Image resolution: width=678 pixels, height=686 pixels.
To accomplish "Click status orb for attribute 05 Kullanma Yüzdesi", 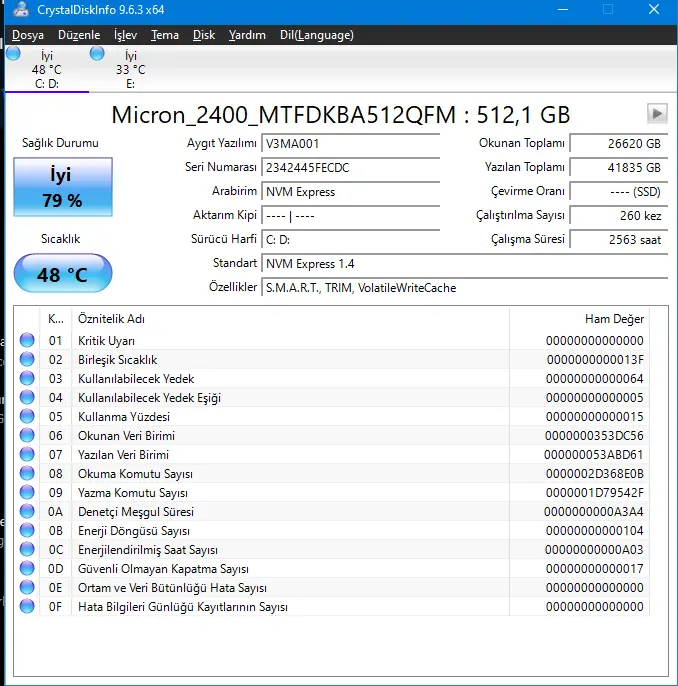I will pyautogui.click(x=27, y=416).
